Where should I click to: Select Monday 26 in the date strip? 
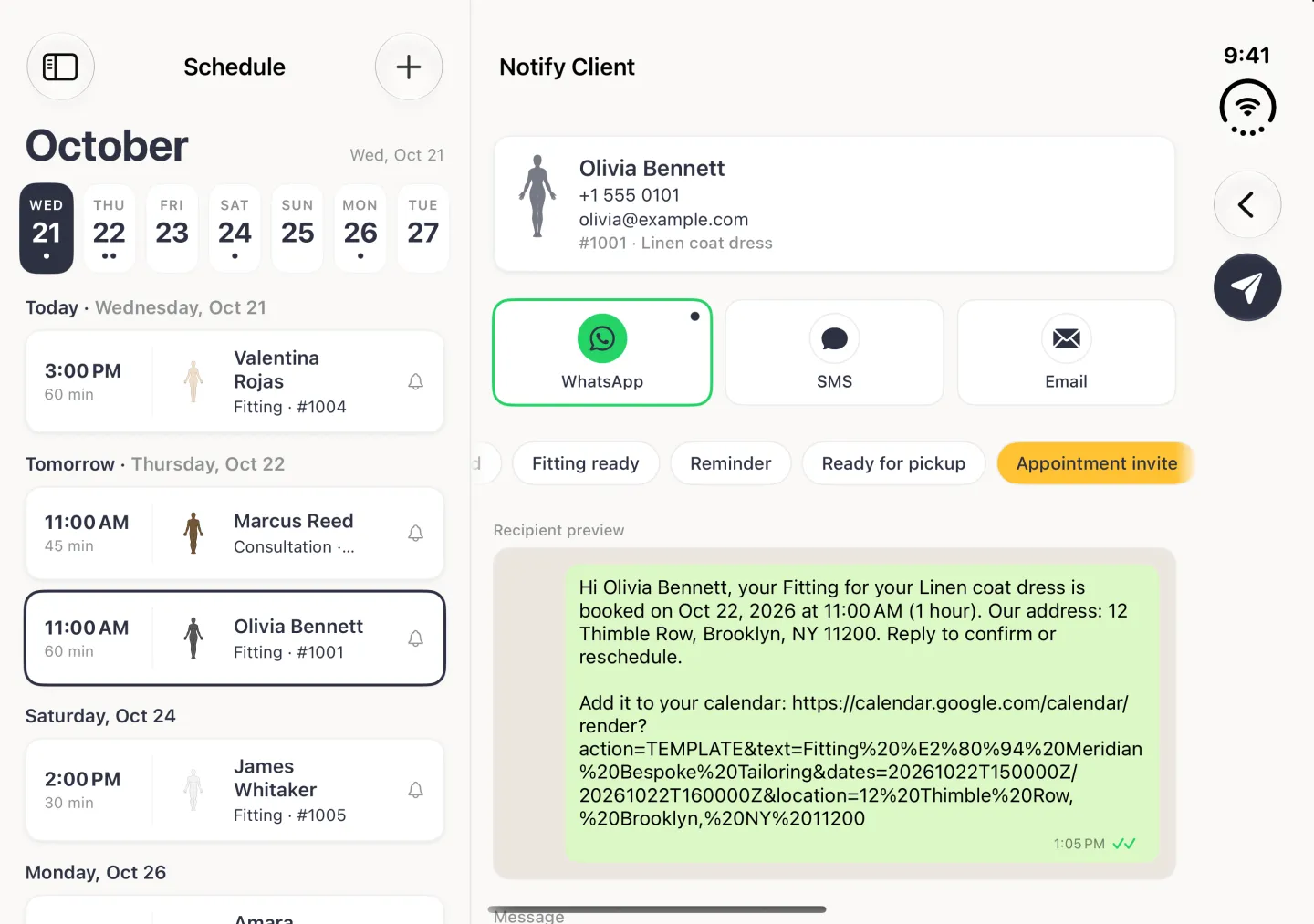pos(360,229)
